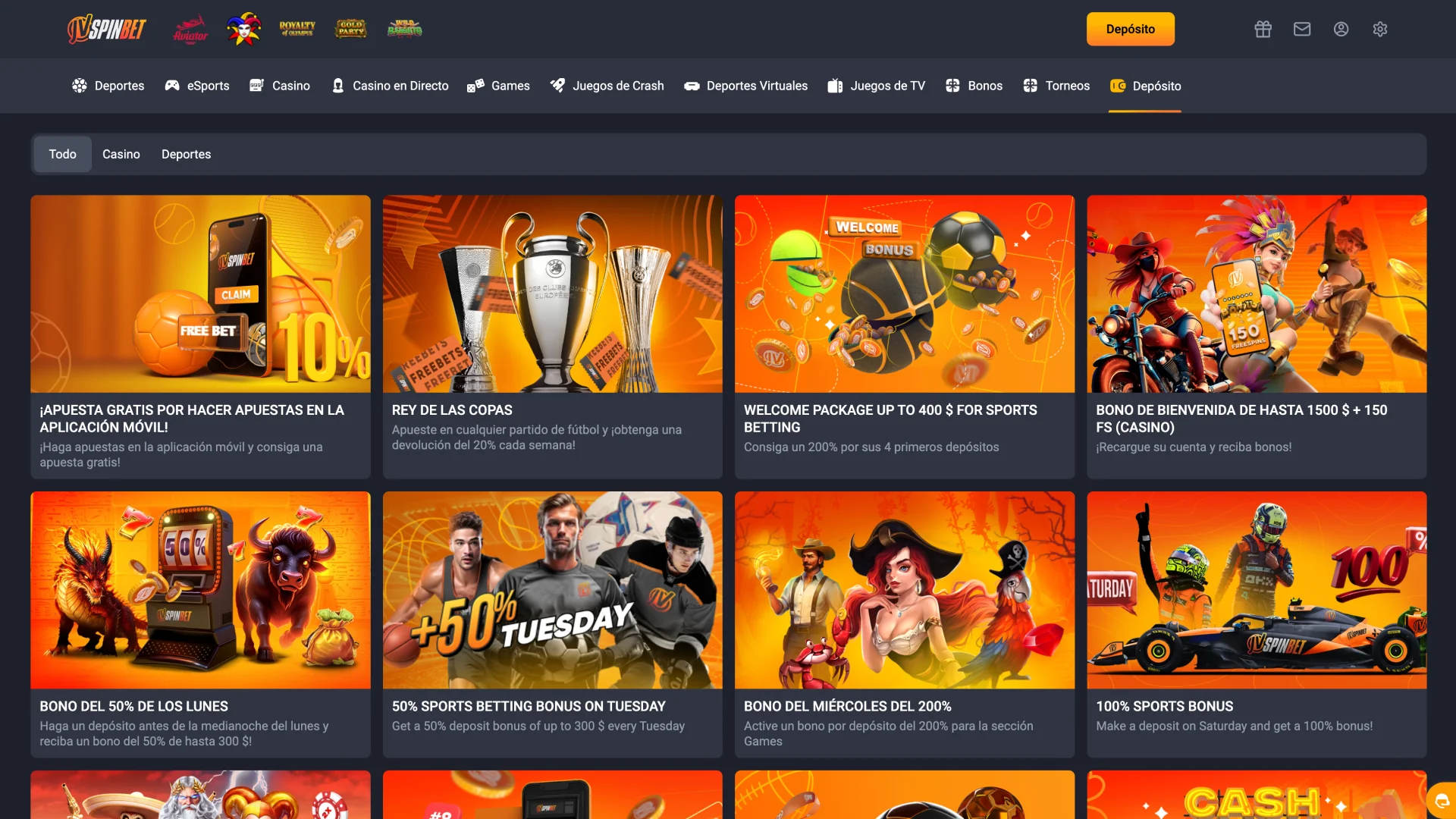Open the eSports navigation menu
This screenshot has width=1456, height=819.
tap(197, 86)
